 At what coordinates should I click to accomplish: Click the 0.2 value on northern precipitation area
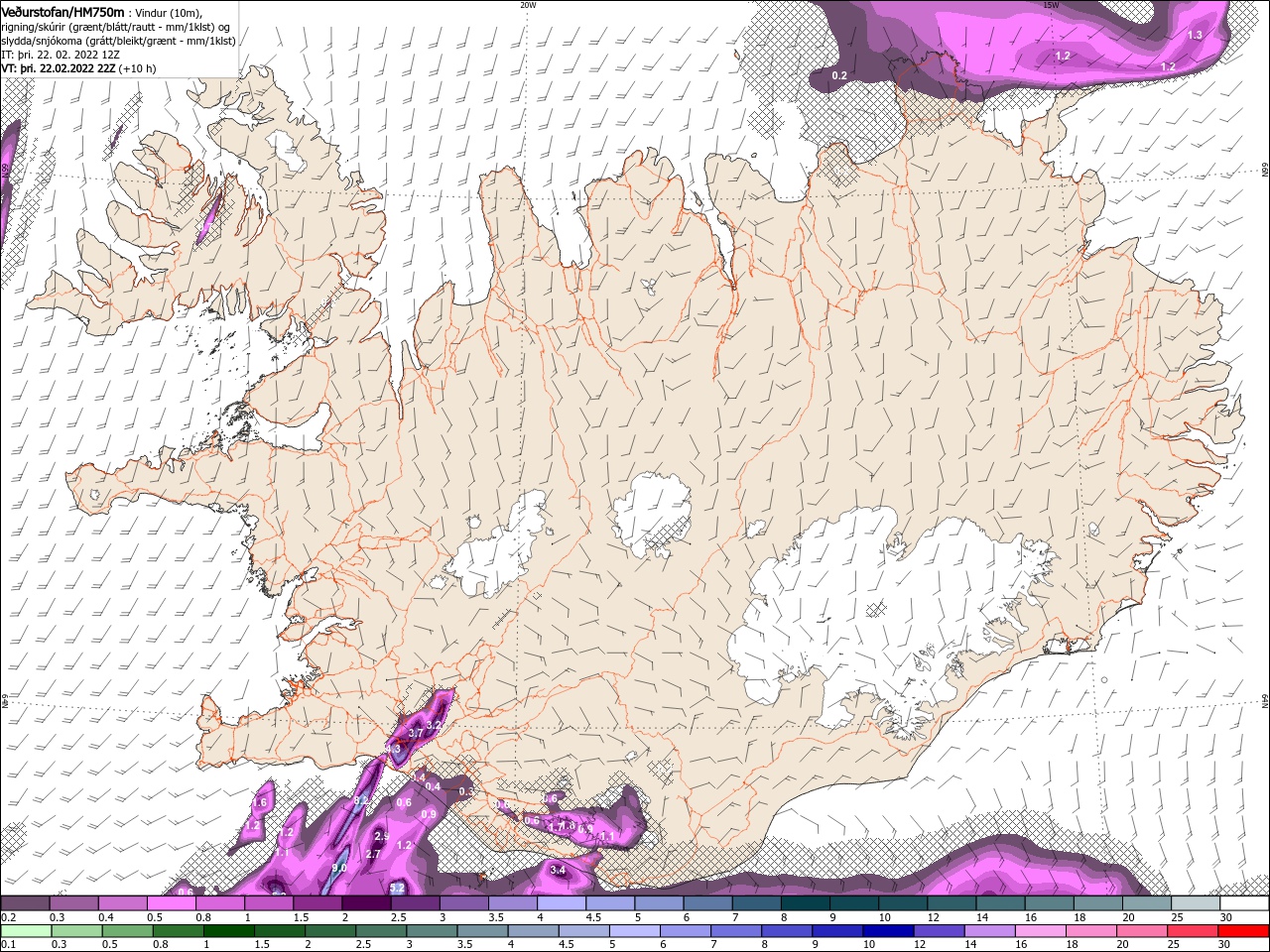(839, 75)
